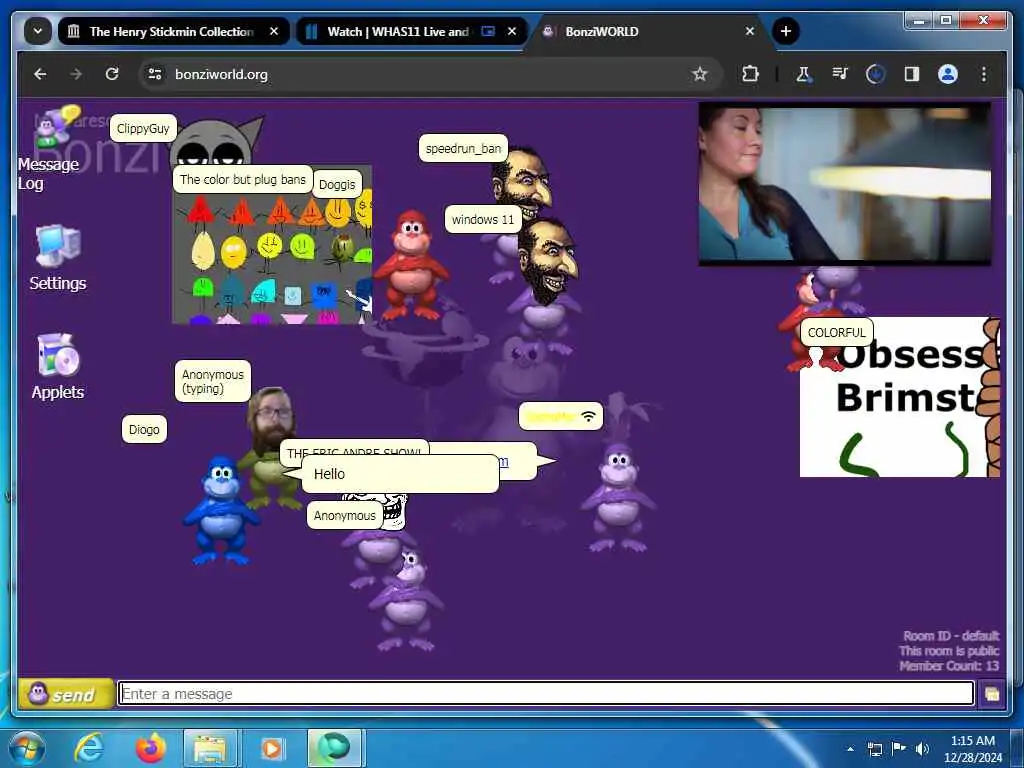Close the BonziWORLD tab
Viewport: 1024px width, 768px height.
(750, 31)
